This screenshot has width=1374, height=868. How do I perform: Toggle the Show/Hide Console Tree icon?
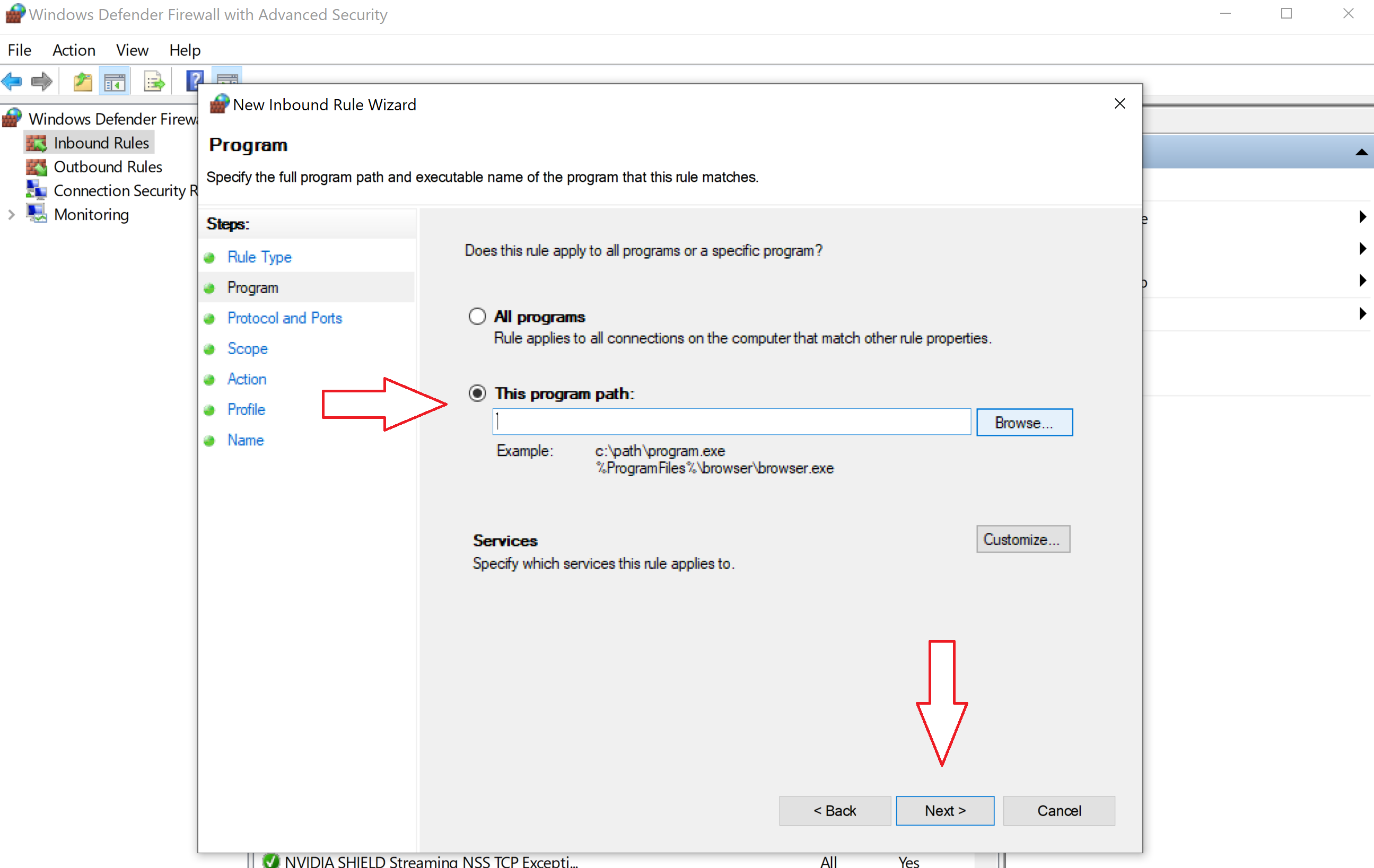pos(115,82)
